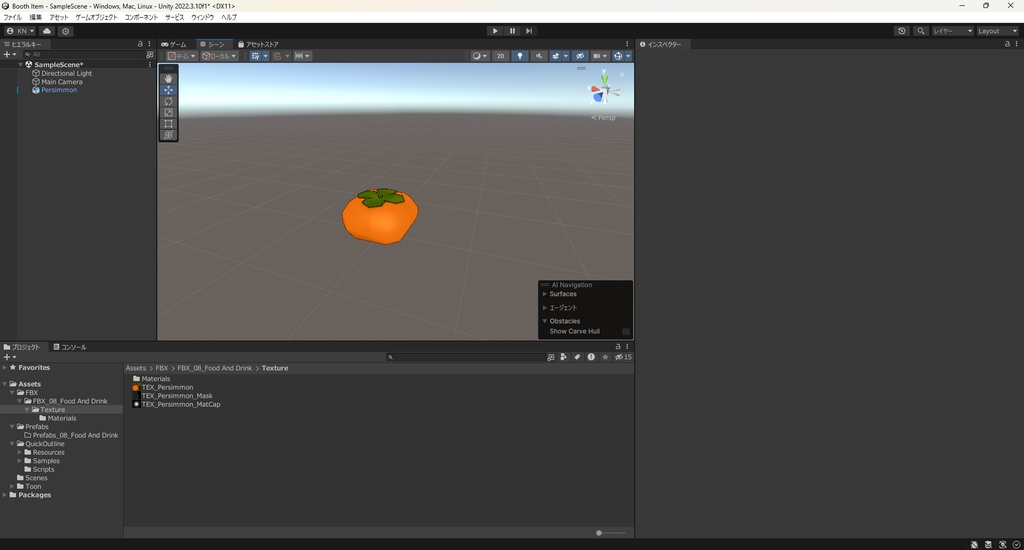This screenshot has height=550, width=1024.
Task: Toggle scene lighting bulb
Action: point(520,56)
